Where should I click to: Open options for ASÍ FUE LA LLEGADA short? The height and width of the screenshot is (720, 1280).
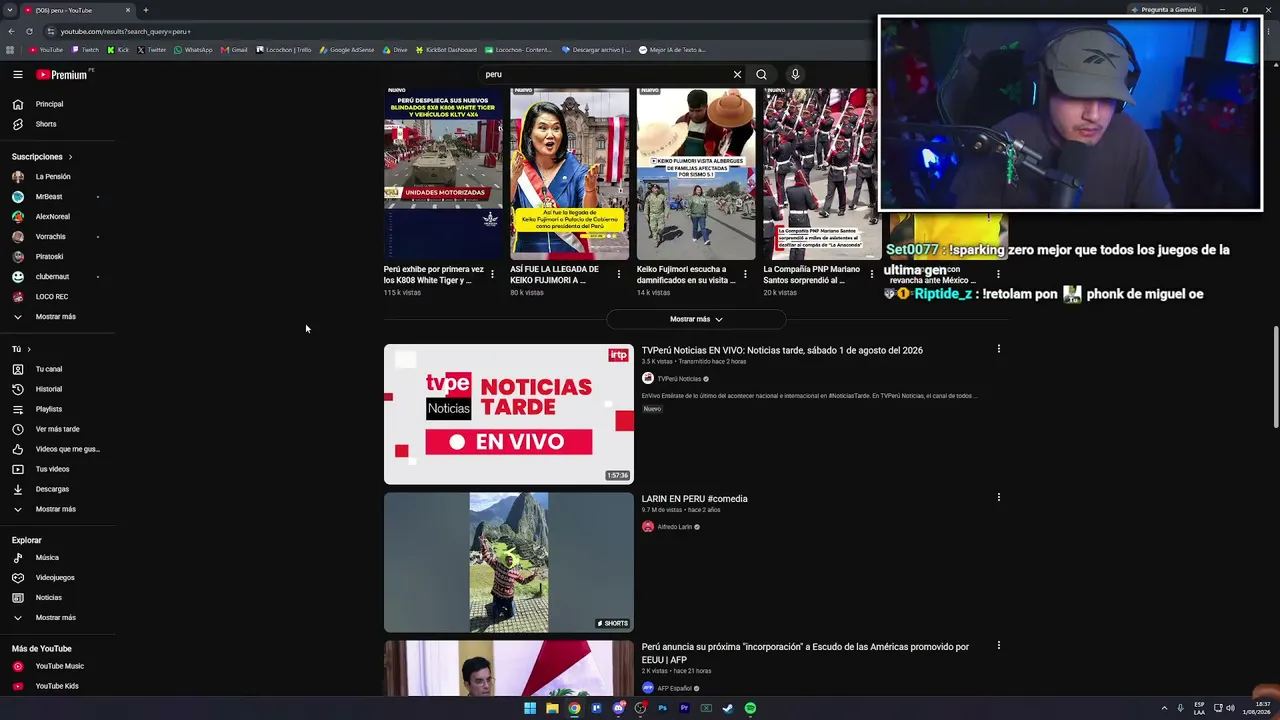pyautogui.click(x=619, y=274)
